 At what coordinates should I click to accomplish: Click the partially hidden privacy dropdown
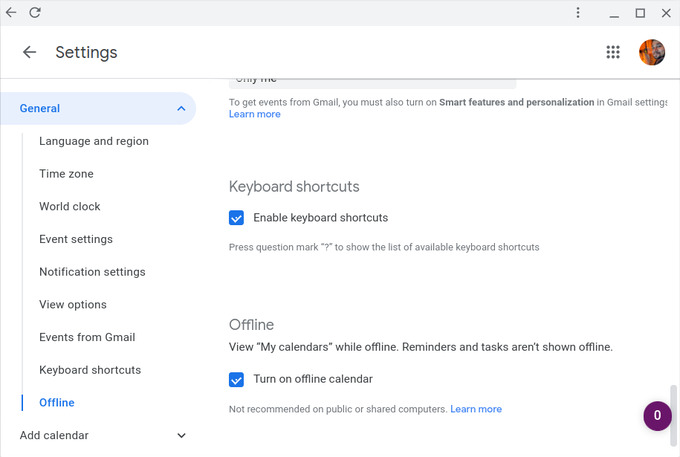pyautogui.click(x=373, y=83)
